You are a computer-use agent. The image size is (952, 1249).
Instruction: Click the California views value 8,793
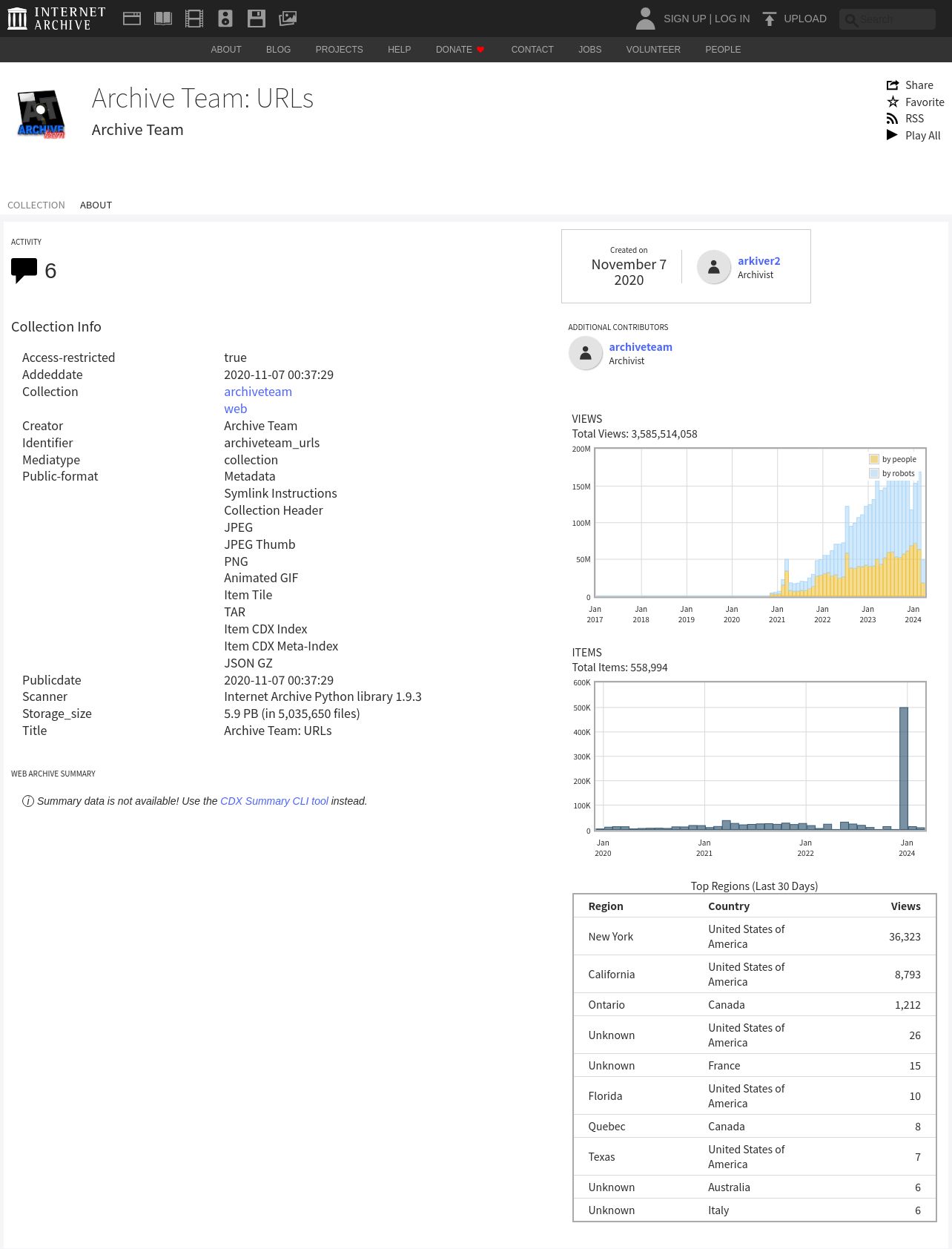tap(908, 975)
